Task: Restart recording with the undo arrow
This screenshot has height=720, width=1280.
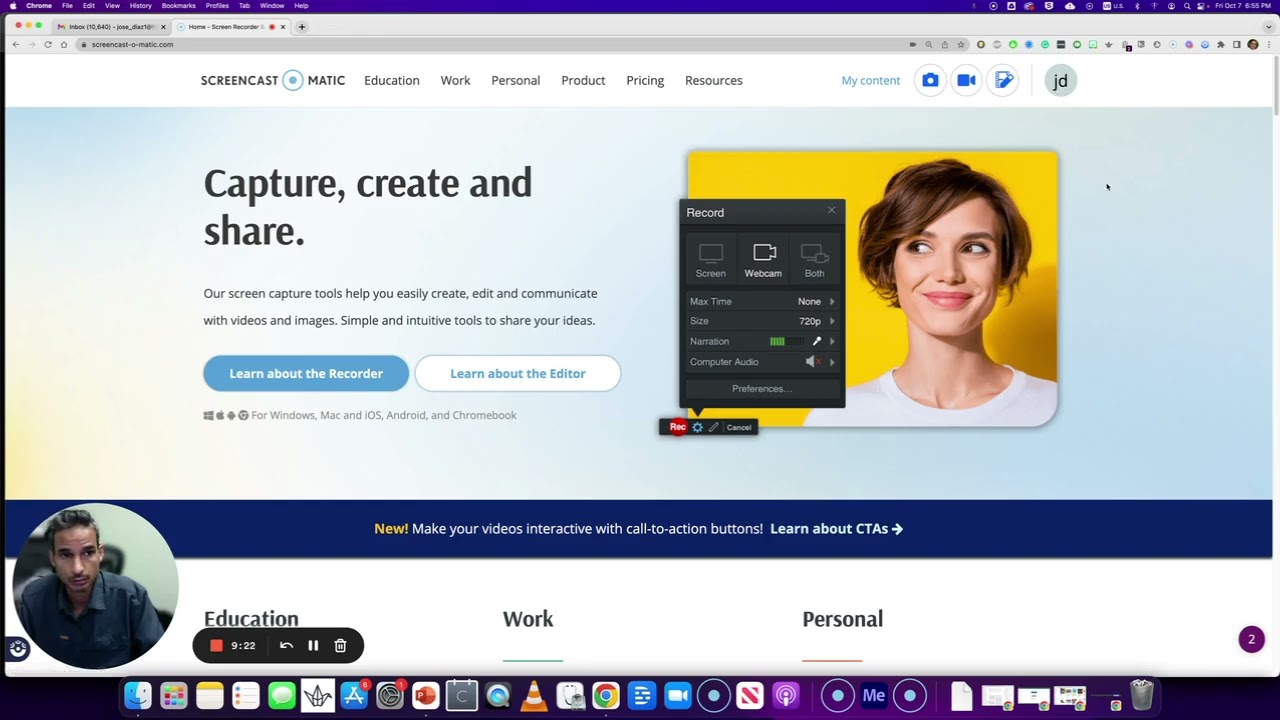Action: 286,646
